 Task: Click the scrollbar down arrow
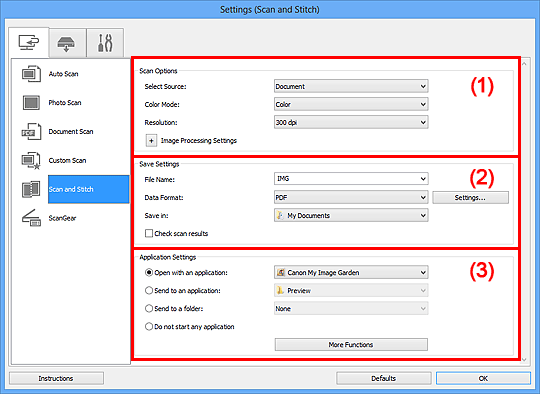(x=524, y=360)
